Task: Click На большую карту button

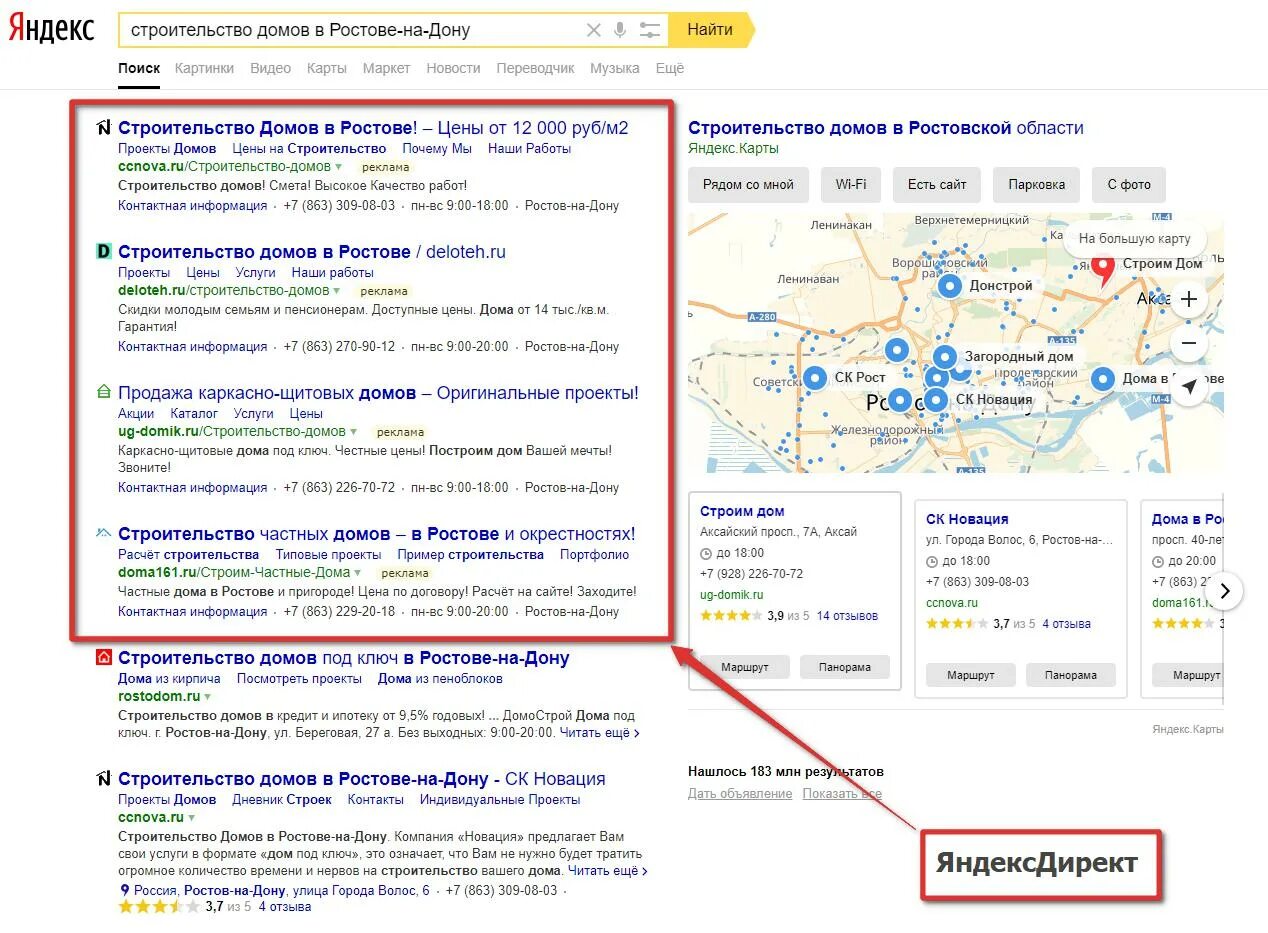Action: click(x=1135, y=239)
